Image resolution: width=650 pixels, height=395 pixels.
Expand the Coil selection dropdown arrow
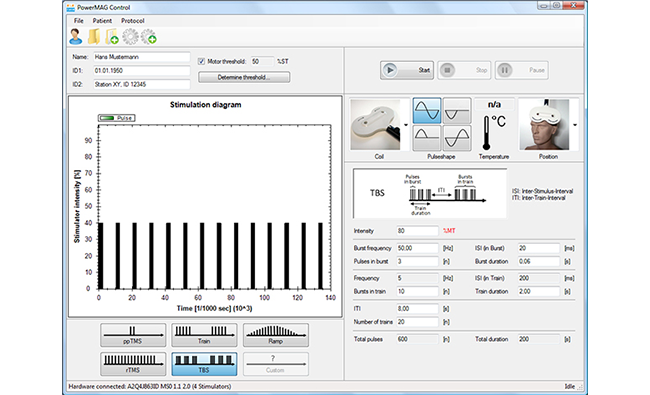pyautogui.click(x=406, y=125)
